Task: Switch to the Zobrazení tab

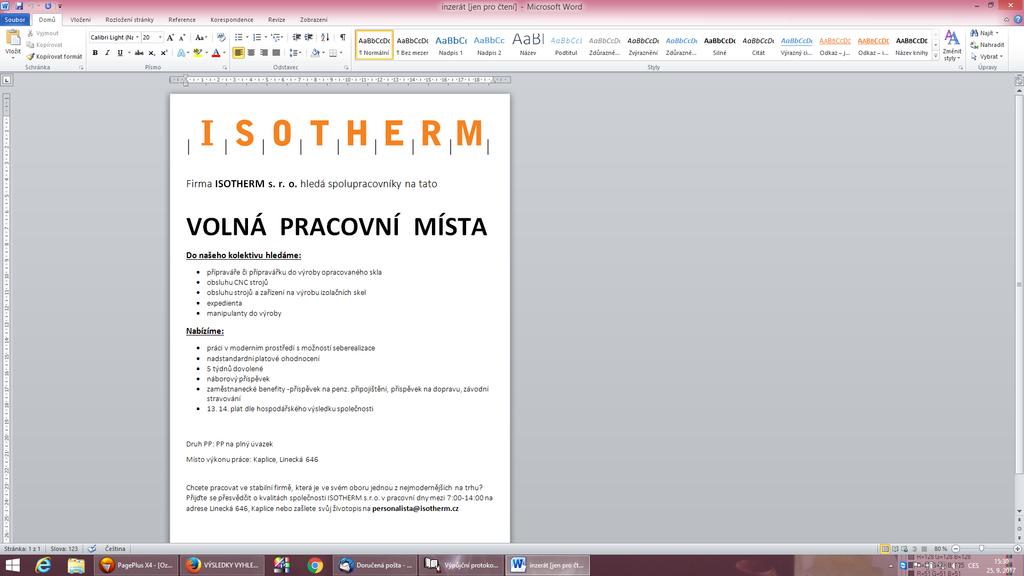Action: coord(313,20)
